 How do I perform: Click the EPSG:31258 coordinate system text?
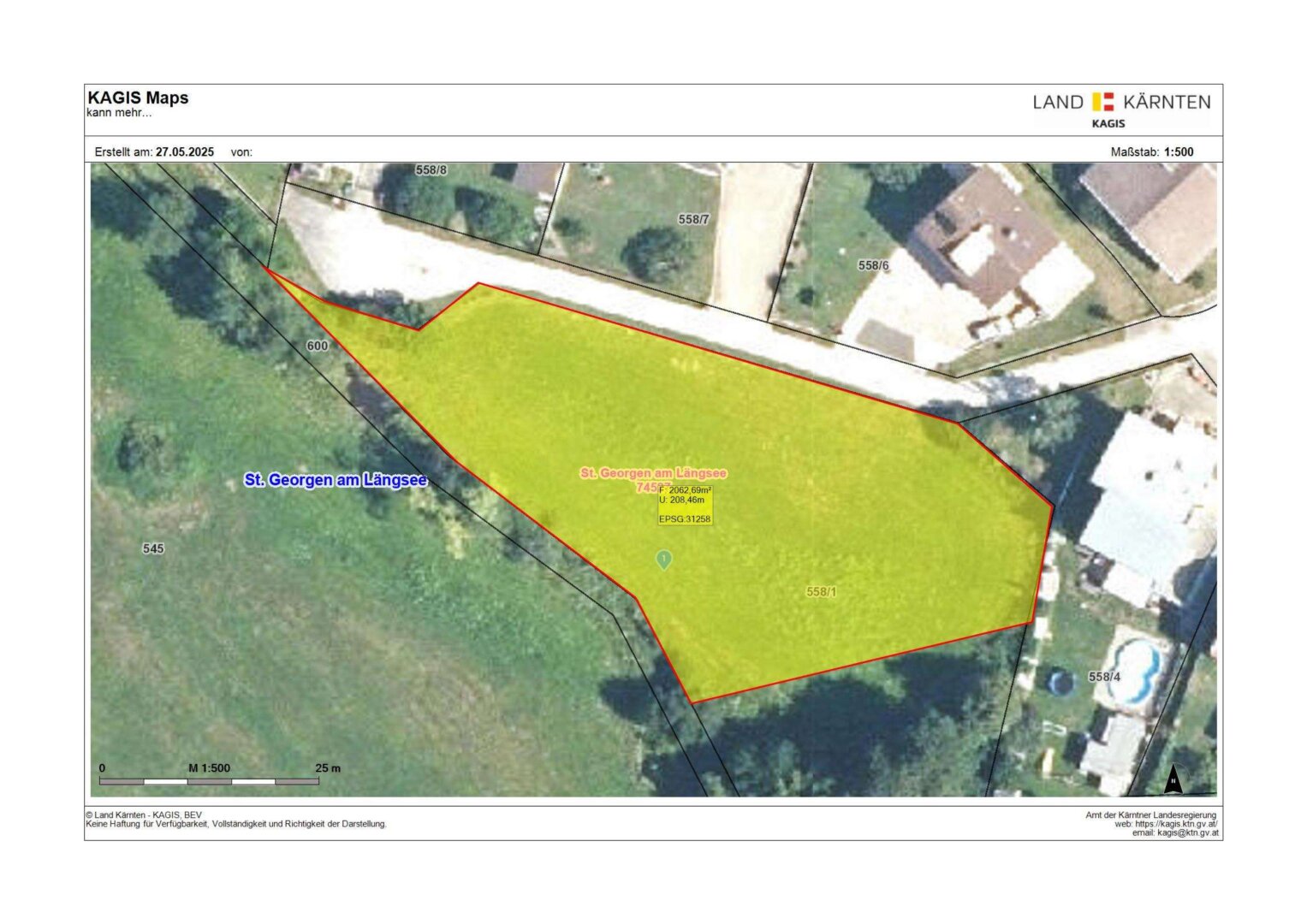click(x=685, y=518)
